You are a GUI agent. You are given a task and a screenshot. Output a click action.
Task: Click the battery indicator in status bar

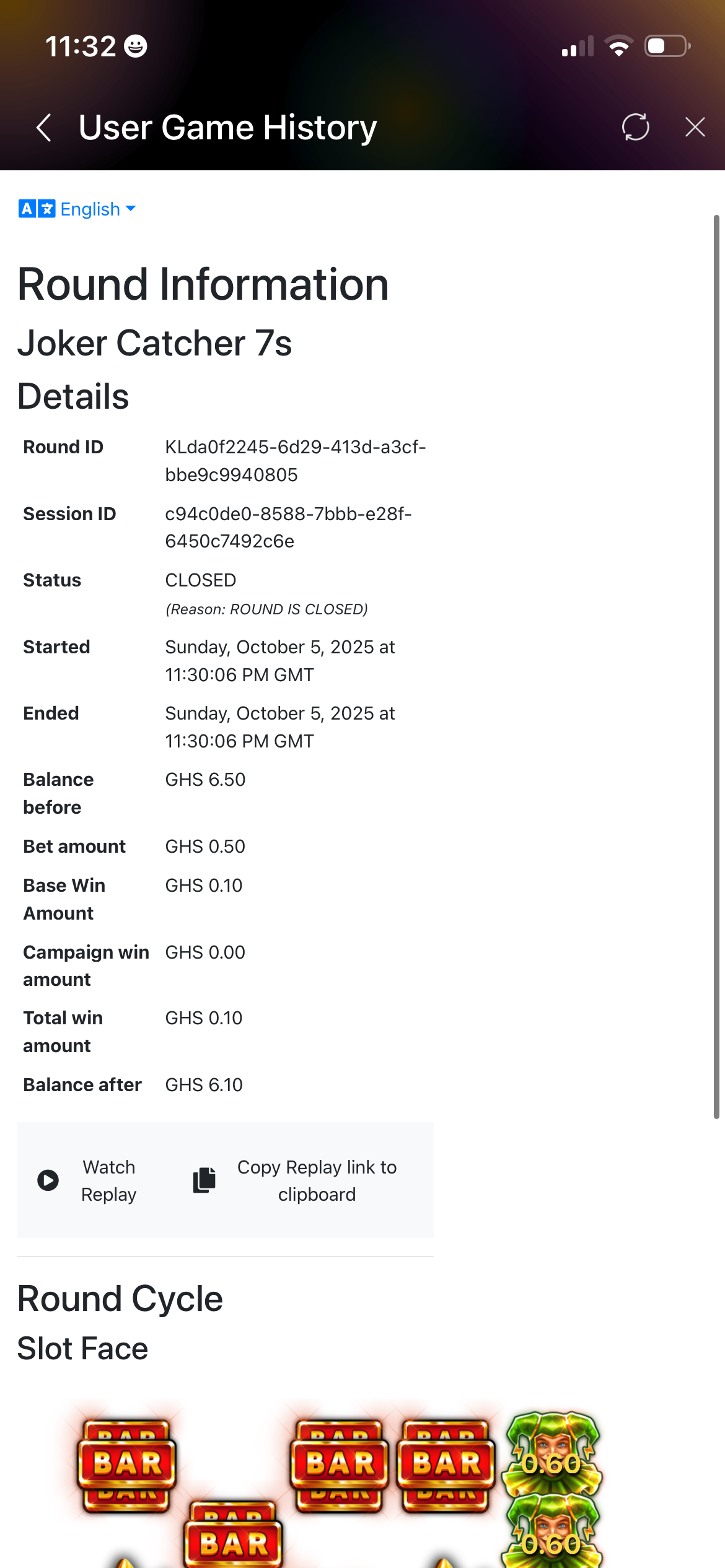click(668, 46)
